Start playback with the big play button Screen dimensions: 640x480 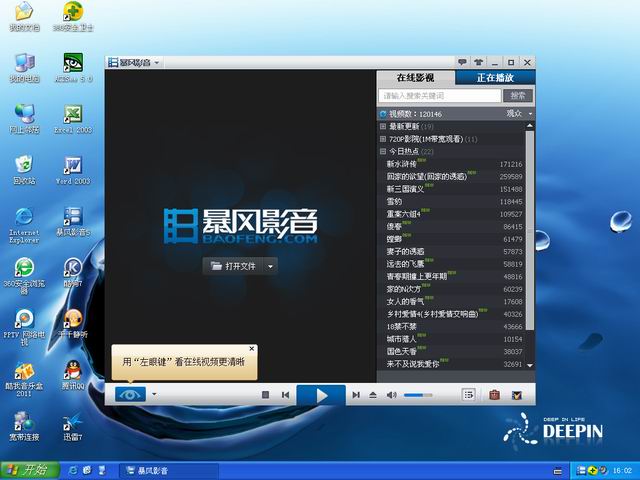(x=321, y=395)
